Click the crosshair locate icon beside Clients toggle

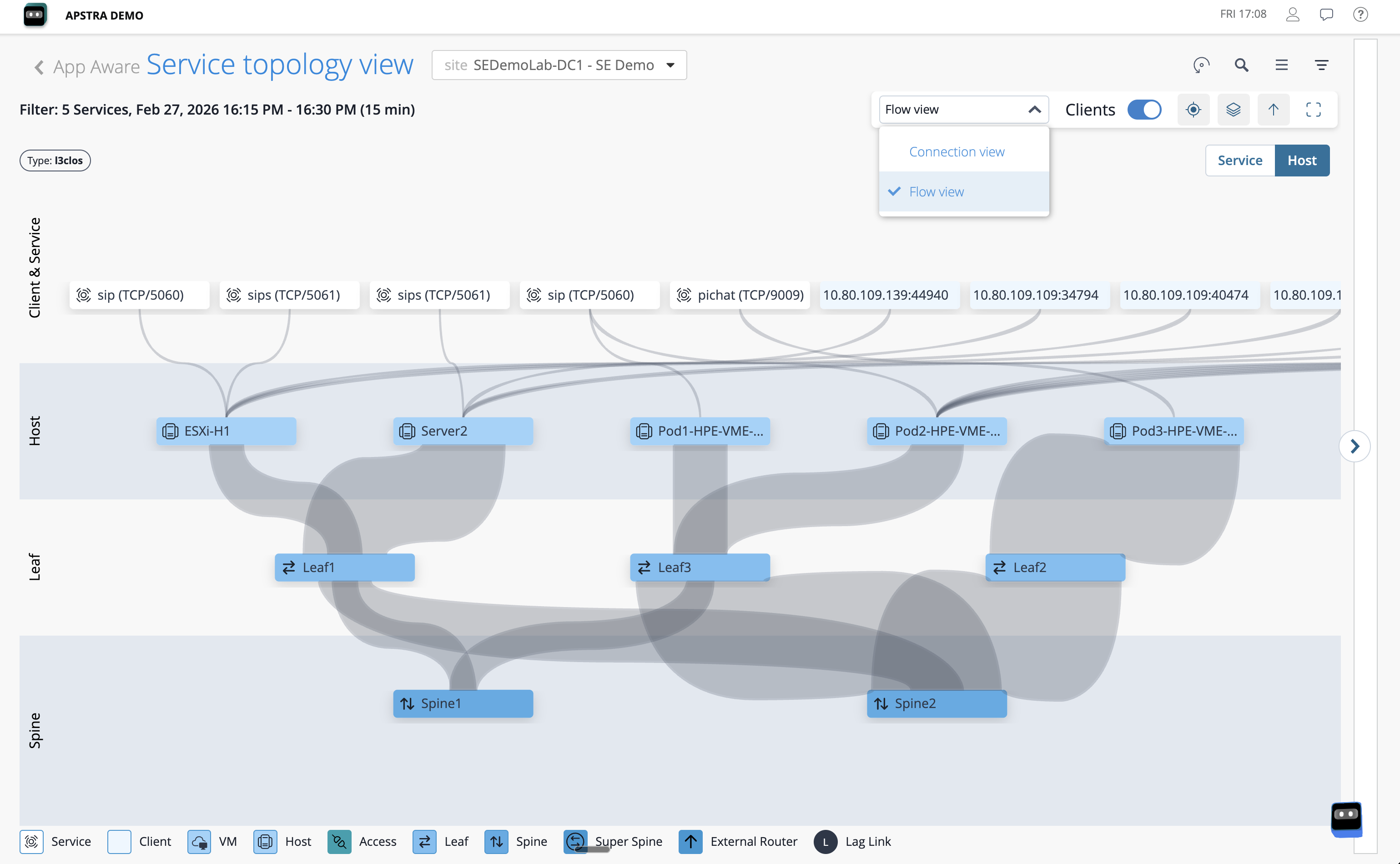(1193, 109)
